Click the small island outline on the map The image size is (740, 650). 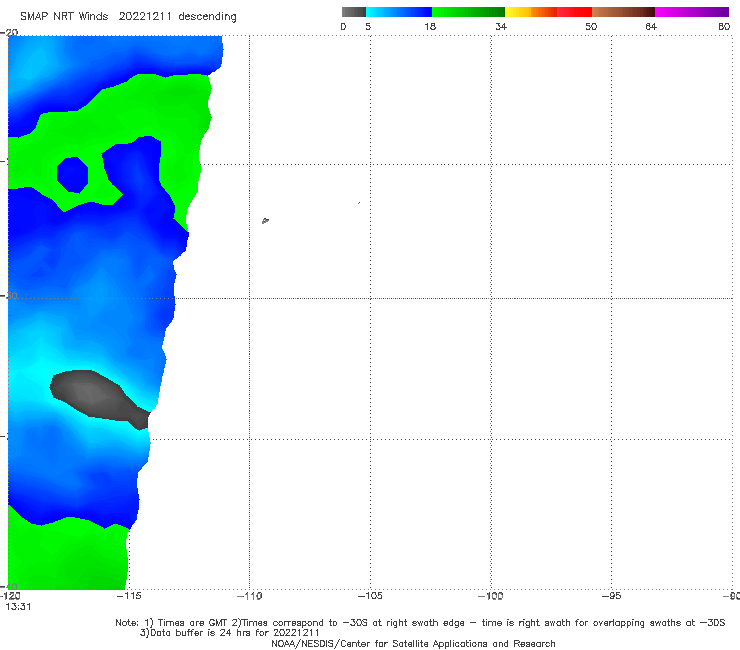[x=265, y=220]
